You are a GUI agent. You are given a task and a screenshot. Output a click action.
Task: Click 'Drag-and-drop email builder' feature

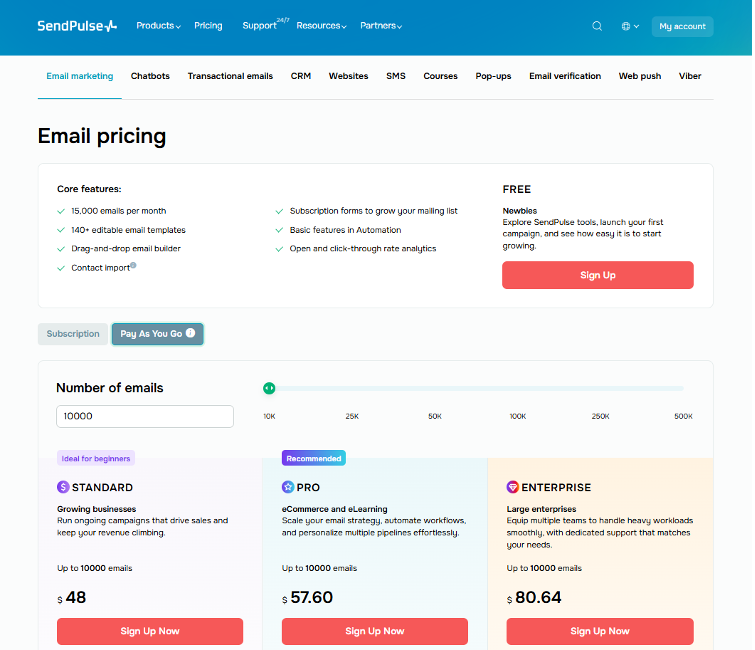126,248
